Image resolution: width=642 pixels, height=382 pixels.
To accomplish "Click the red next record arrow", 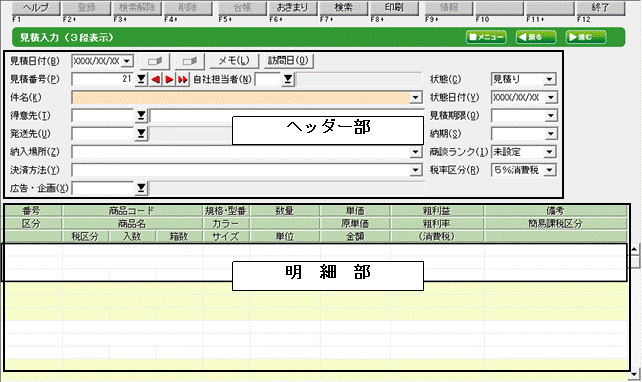I will pyautogui.click(x=169, y=79).
